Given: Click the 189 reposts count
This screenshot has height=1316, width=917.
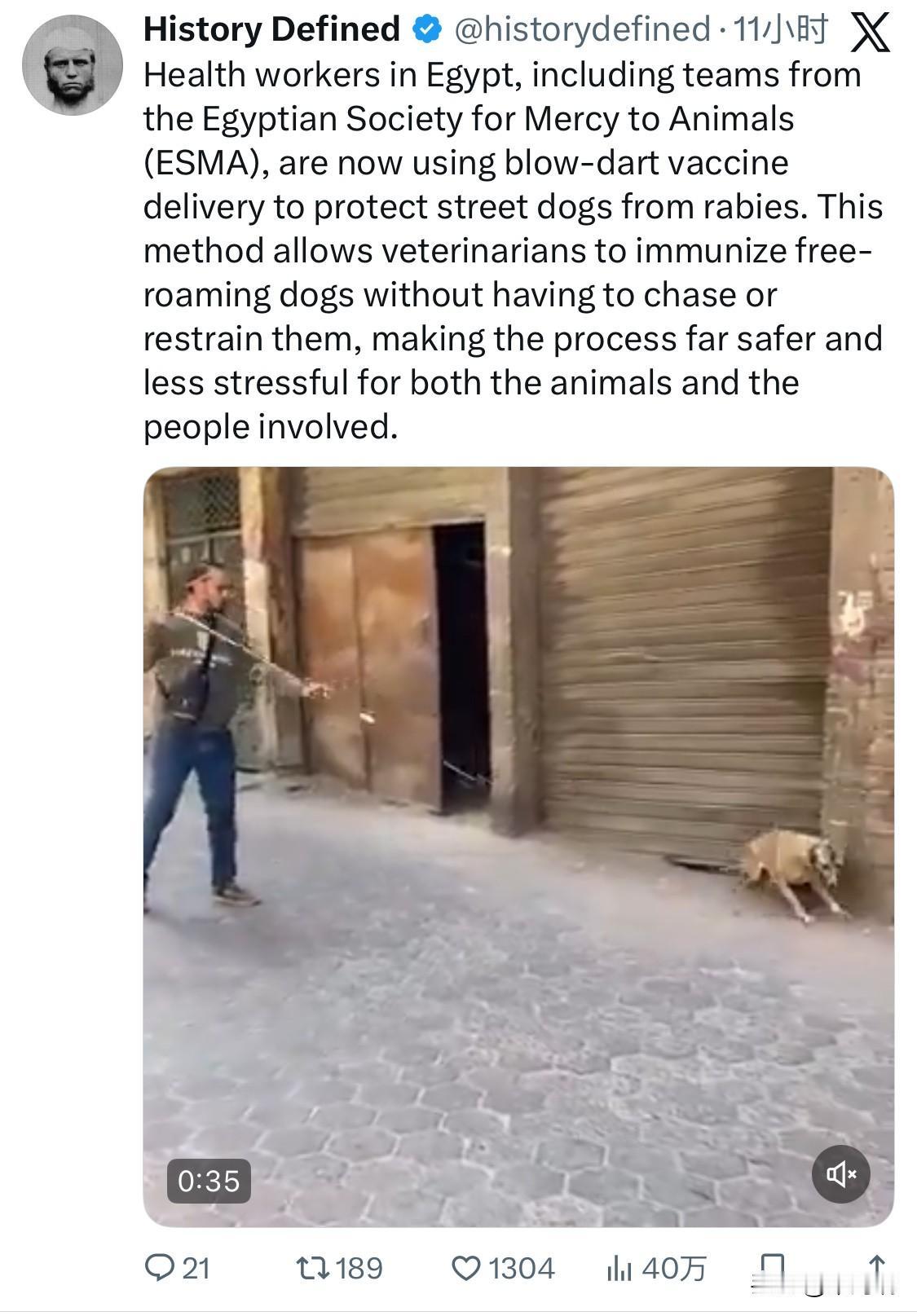Looking at the screenshot, I should point(359,1269).
